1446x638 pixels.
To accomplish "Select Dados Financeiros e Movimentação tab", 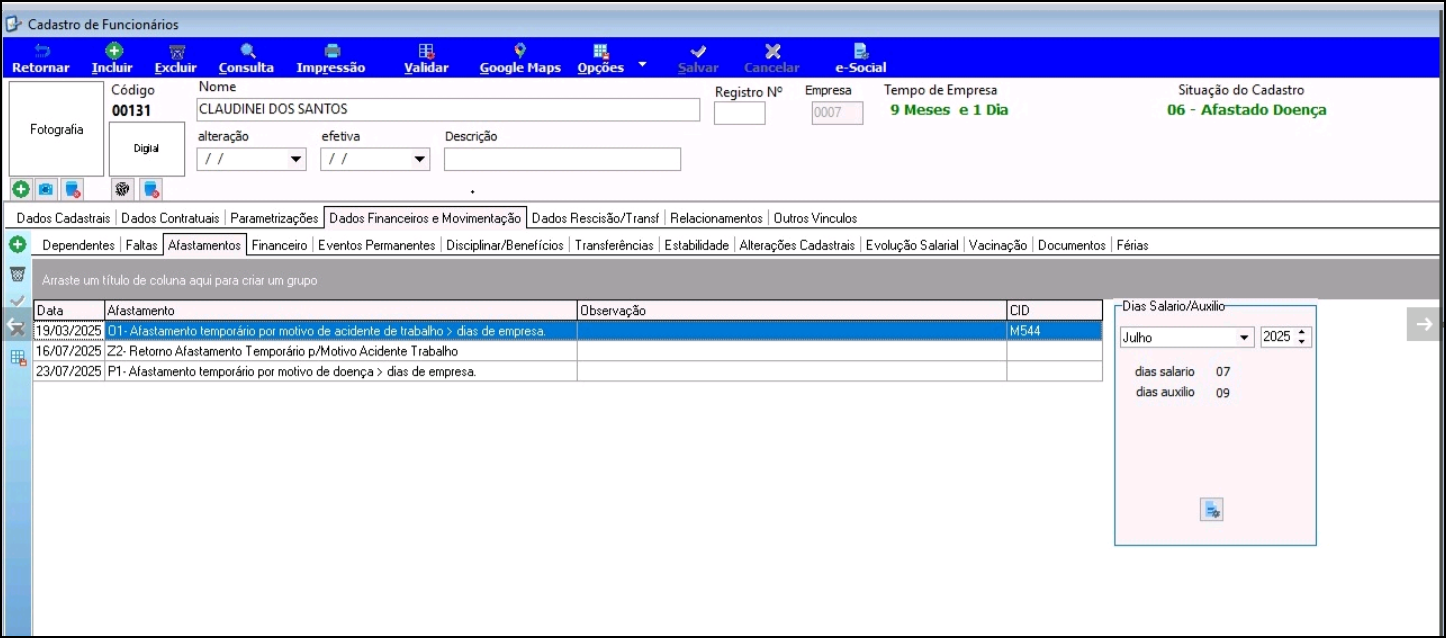I will [x=425, y=218].
